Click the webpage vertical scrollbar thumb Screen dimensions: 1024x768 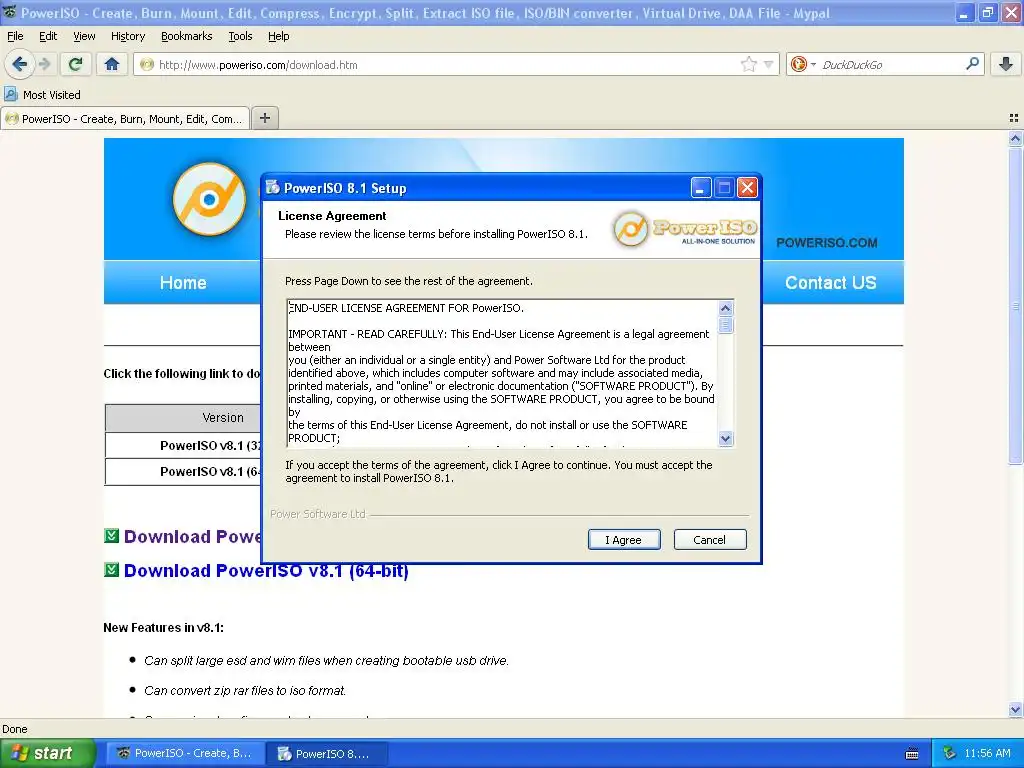(x=1015, y=306)
